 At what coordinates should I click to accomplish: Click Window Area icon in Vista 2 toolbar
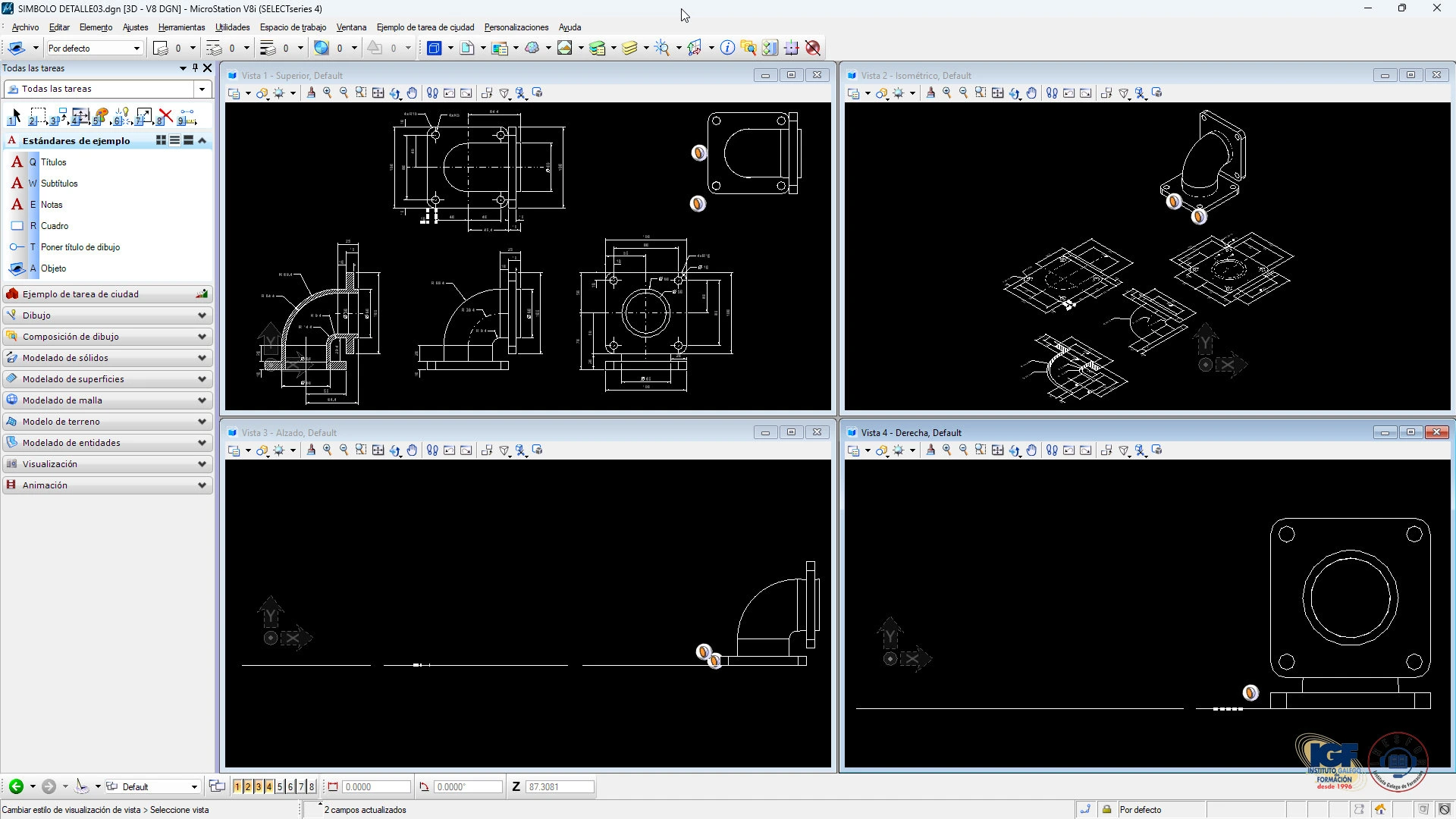tap(981, 93)
